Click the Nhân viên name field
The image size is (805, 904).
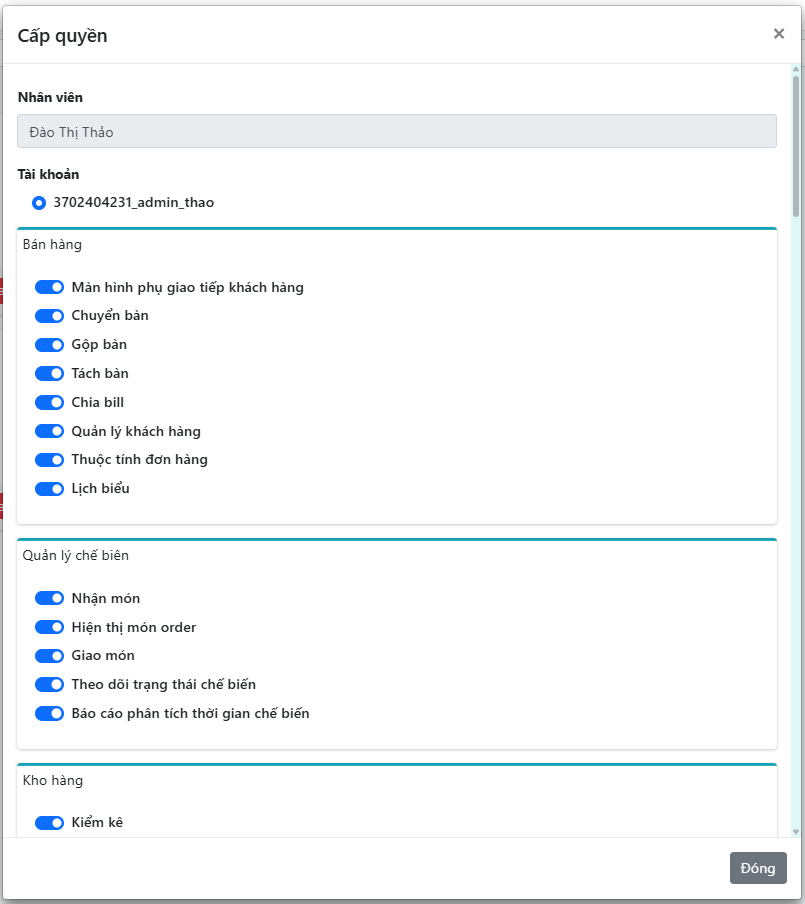point(396,132)
